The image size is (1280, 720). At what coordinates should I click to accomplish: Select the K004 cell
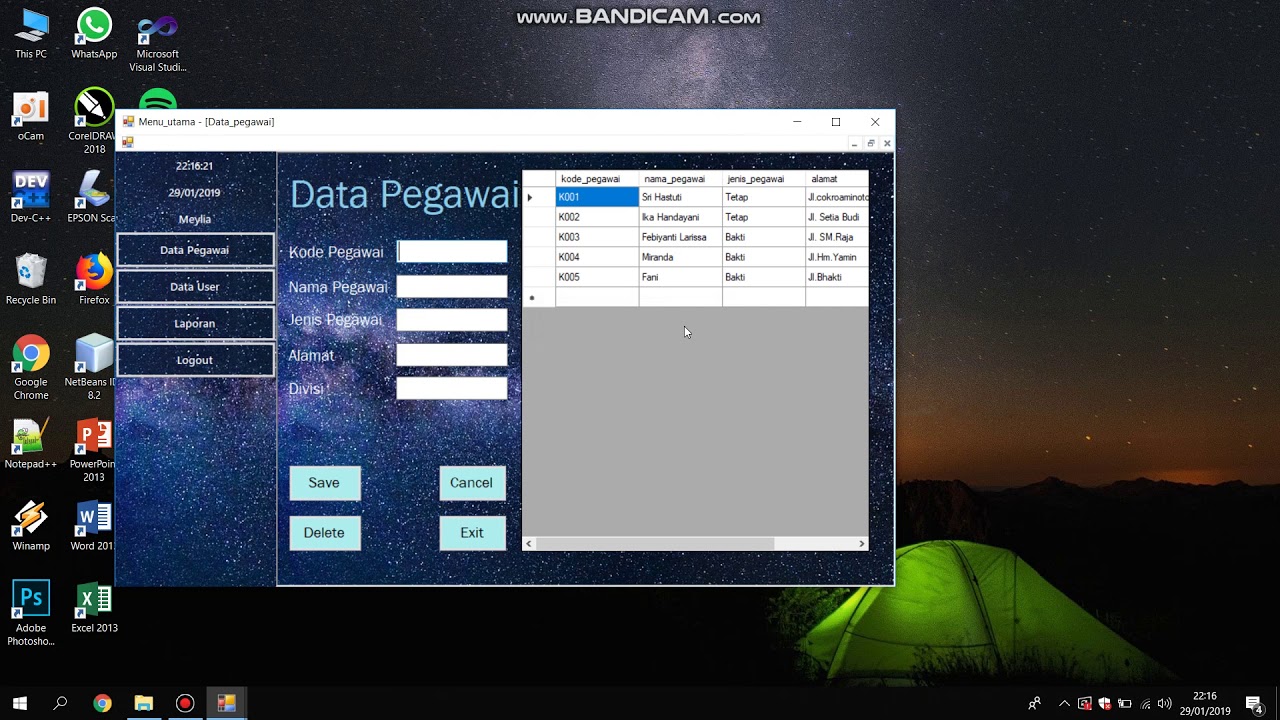[597, 257]
